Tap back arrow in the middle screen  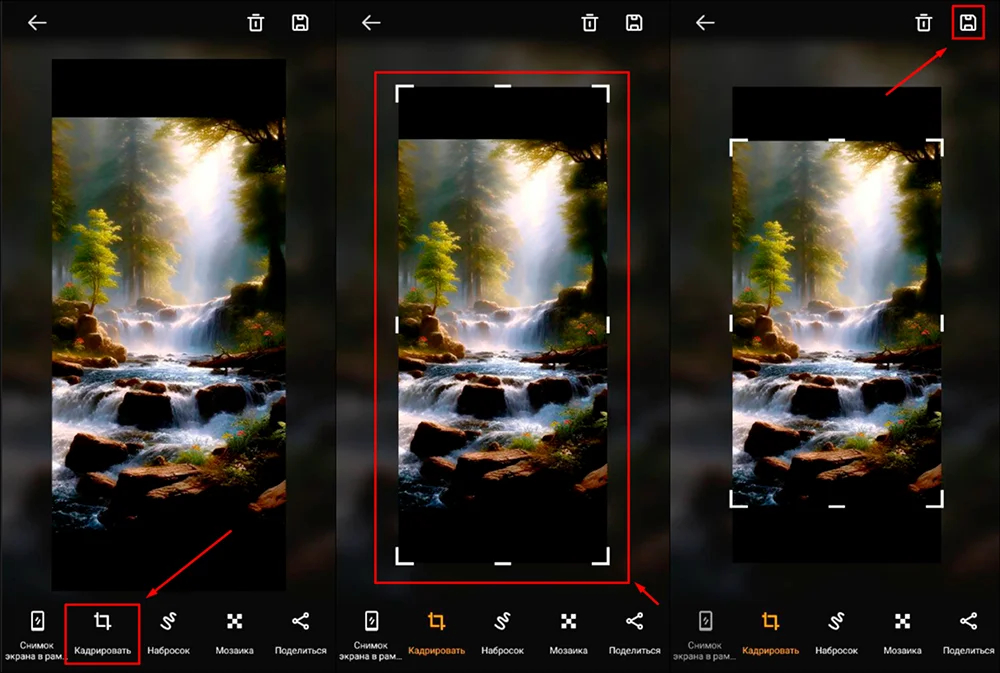click(371, 23)
